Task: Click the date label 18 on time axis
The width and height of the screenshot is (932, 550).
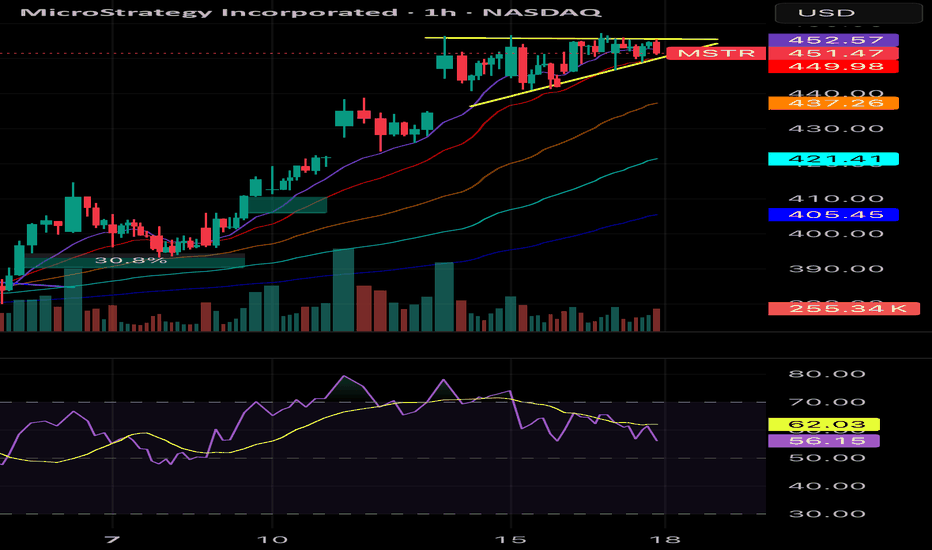Action: click(665, 539)
